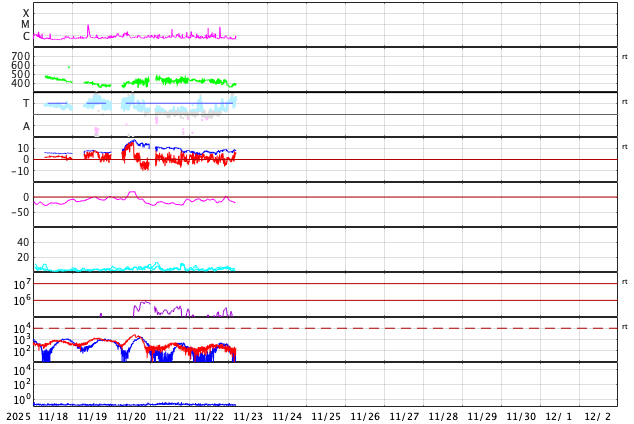Click the 2025 year label

[x=18, y=416]
